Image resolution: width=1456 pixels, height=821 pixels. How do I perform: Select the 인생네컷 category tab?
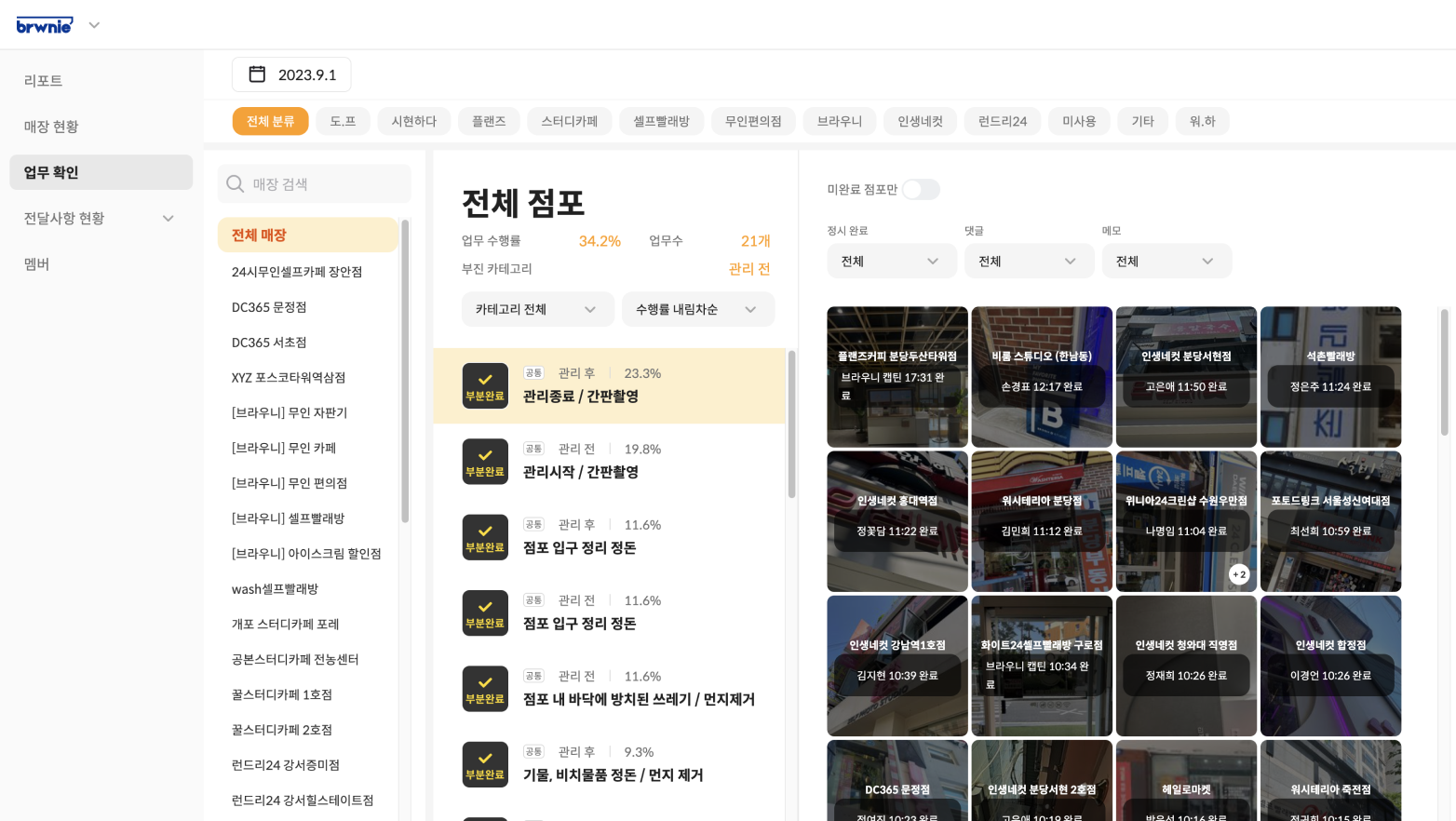pyautogui.click(x=920, y=121)
